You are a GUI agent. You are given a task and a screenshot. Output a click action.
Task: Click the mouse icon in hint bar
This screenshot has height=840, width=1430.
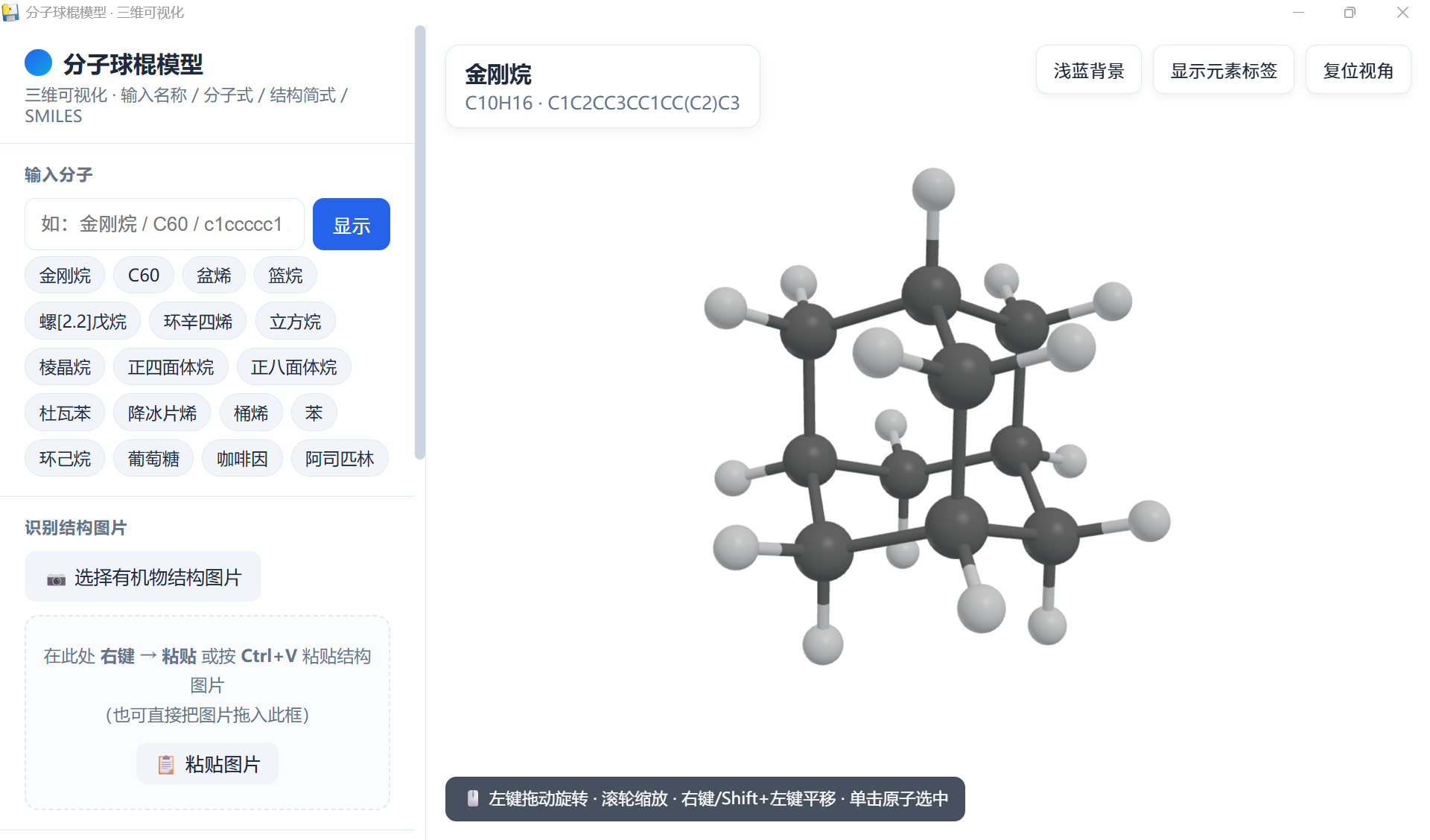tap(472, 798)
